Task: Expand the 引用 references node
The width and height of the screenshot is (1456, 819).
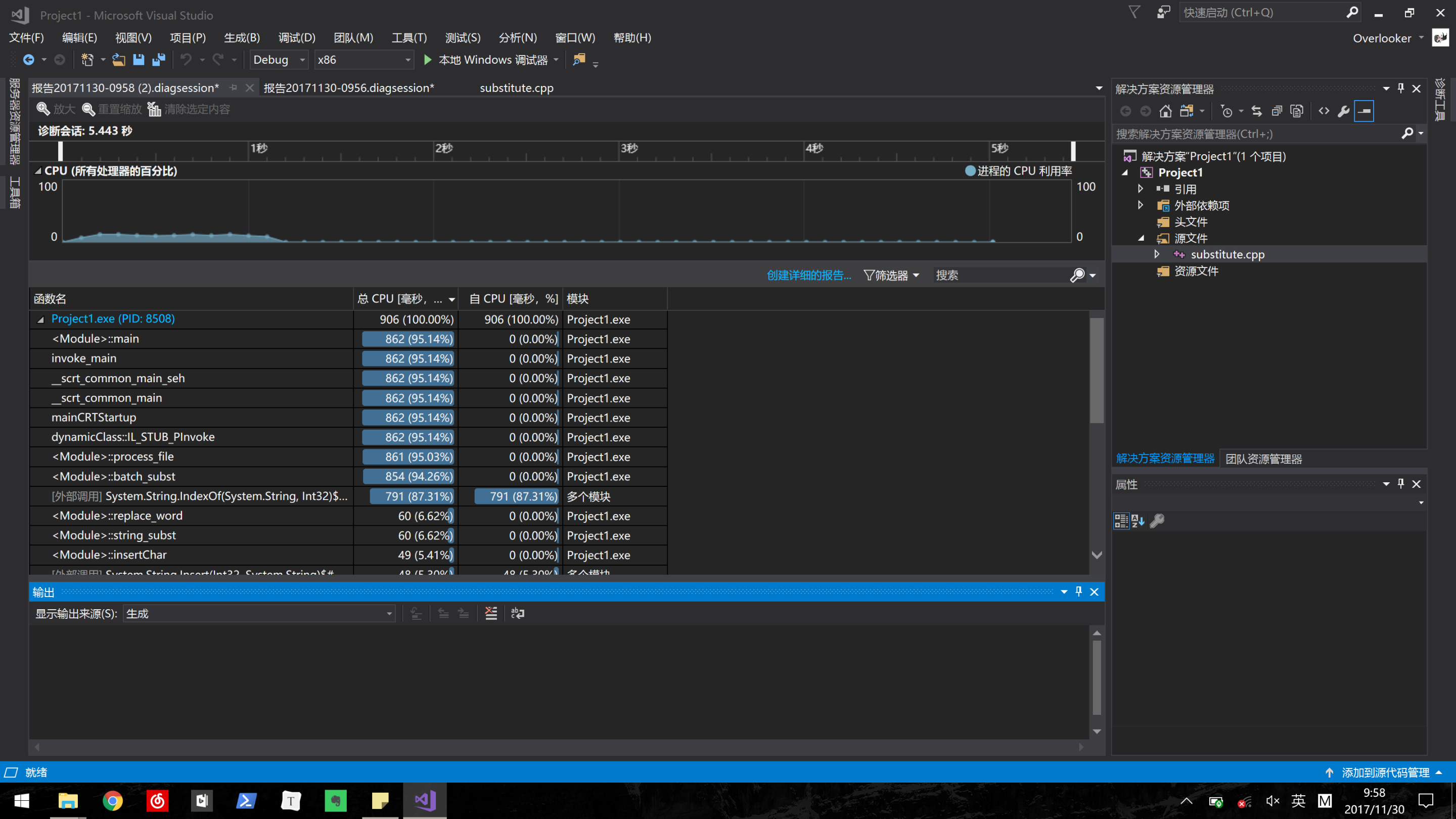Action: point(1141,189)
